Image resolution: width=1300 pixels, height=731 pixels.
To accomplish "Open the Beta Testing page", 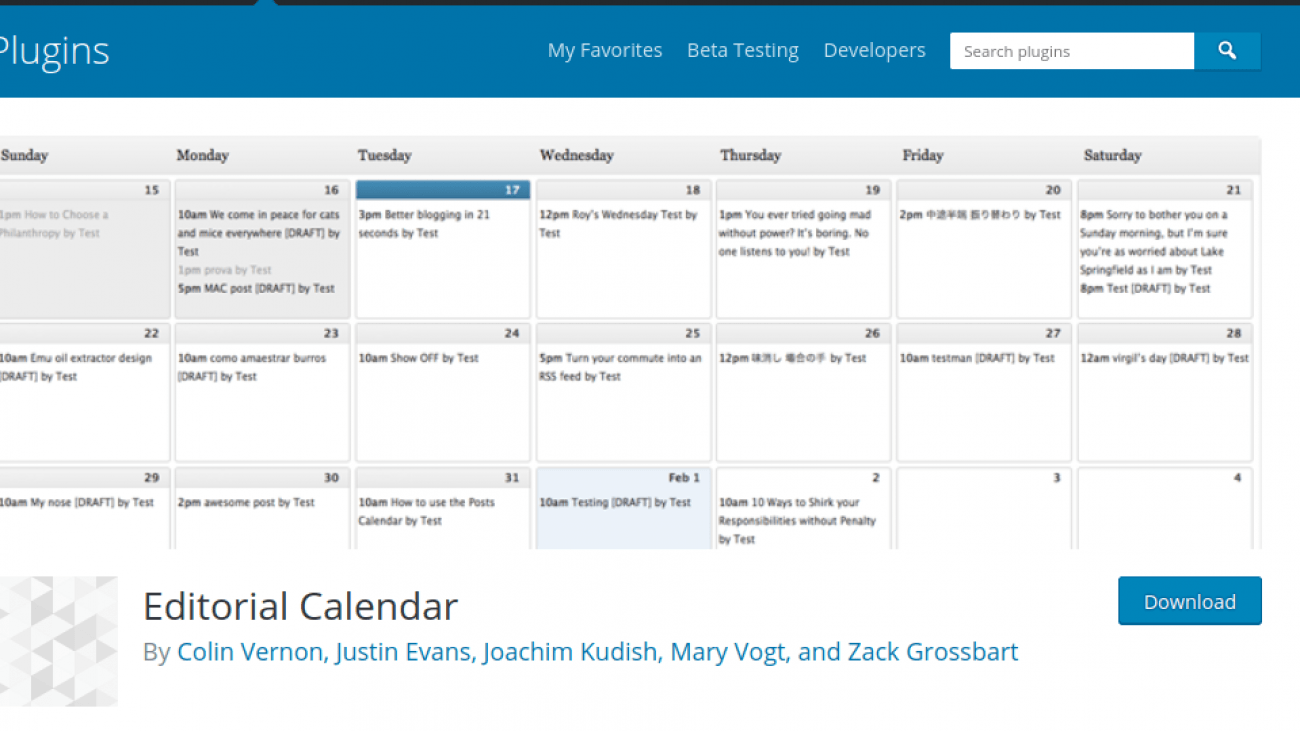I will point(743,50).
